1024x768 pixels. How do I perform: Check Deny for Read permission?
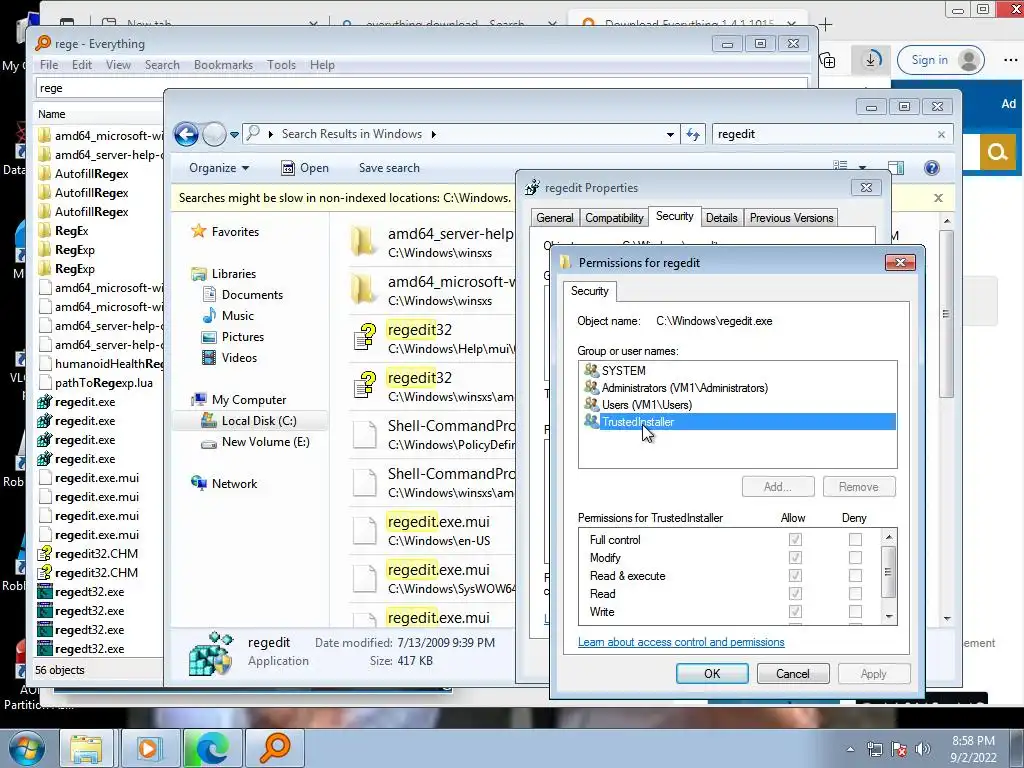(855, 594)
